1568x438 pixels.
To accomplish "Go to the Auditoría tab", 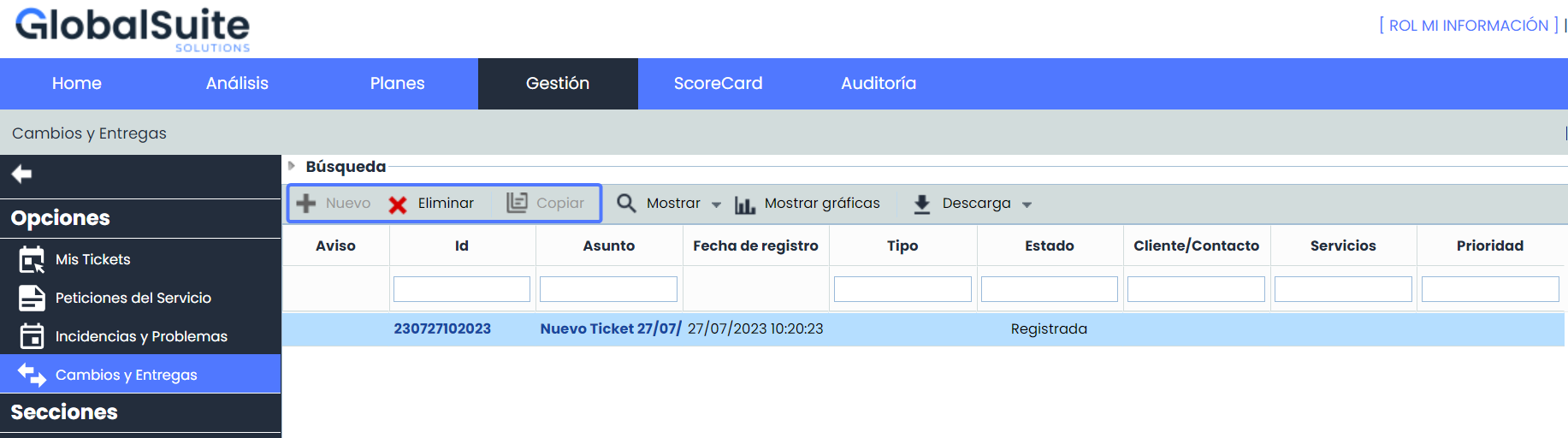I will coord(878,83).
